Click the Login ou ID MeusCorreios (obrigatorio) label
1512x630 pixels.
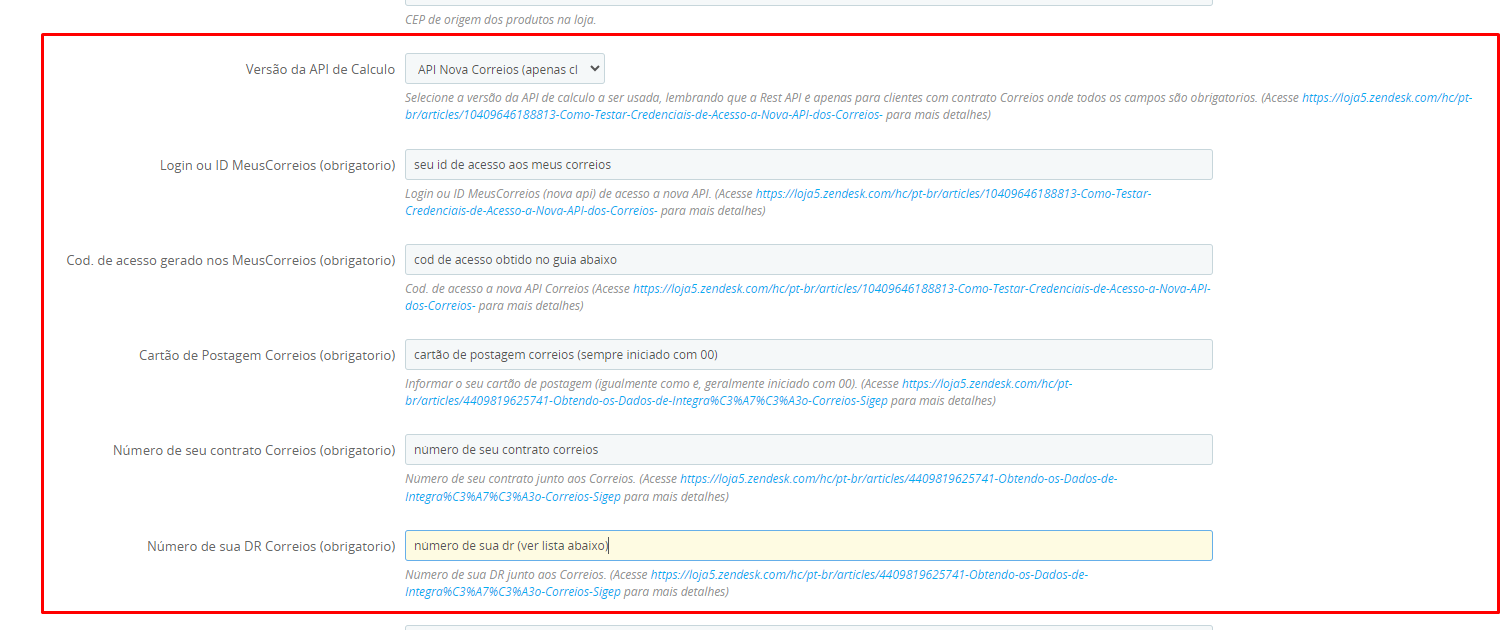[x=278, y=165]
